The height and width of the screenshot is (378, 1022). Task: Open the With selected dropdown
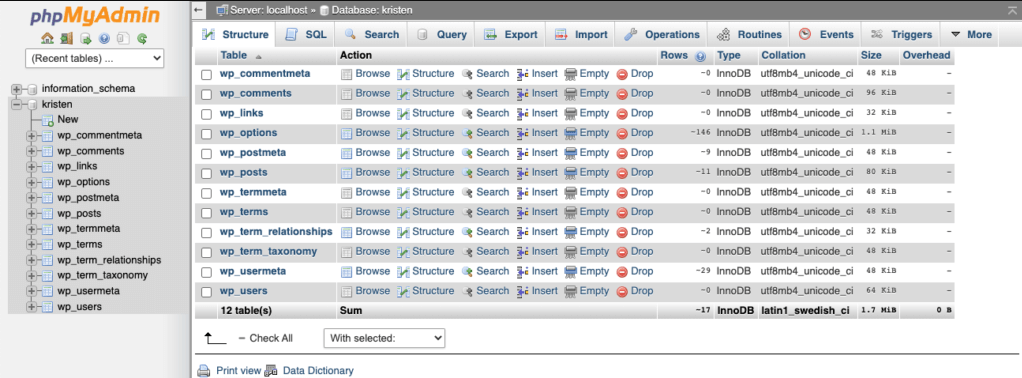(385, 338)
